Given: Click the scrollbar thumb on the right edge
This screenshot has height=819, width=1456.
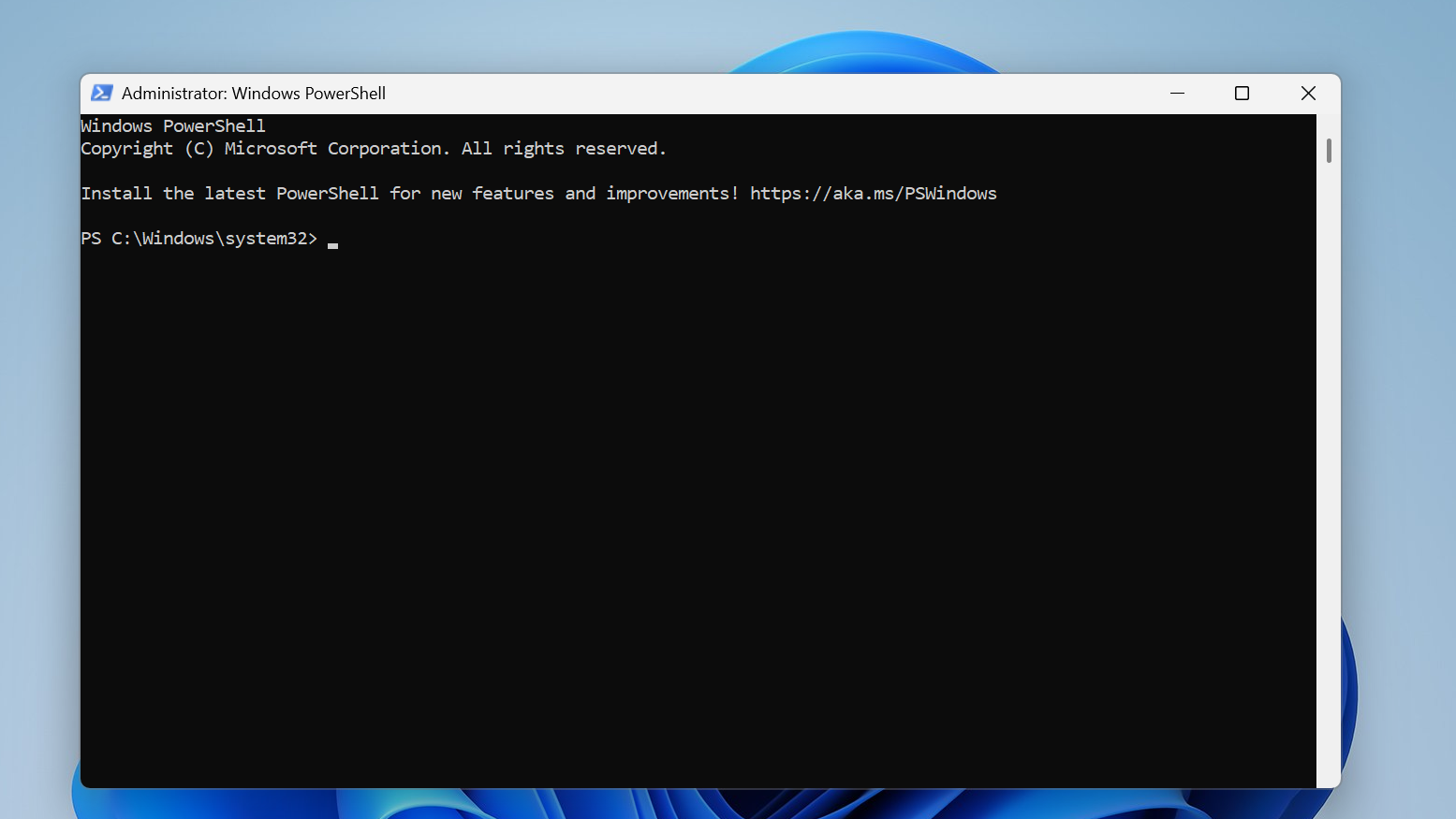Looking at the screenshot, I should pos(1327,150).
